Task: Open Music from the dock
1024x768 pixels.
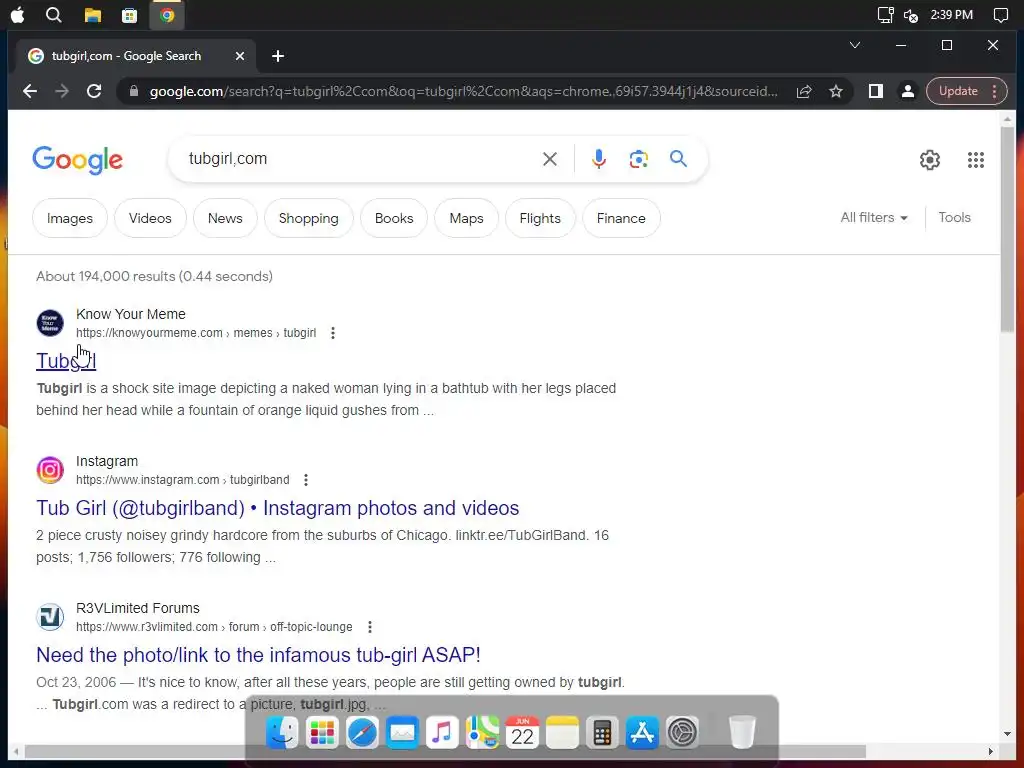Action: coord(442,732)
